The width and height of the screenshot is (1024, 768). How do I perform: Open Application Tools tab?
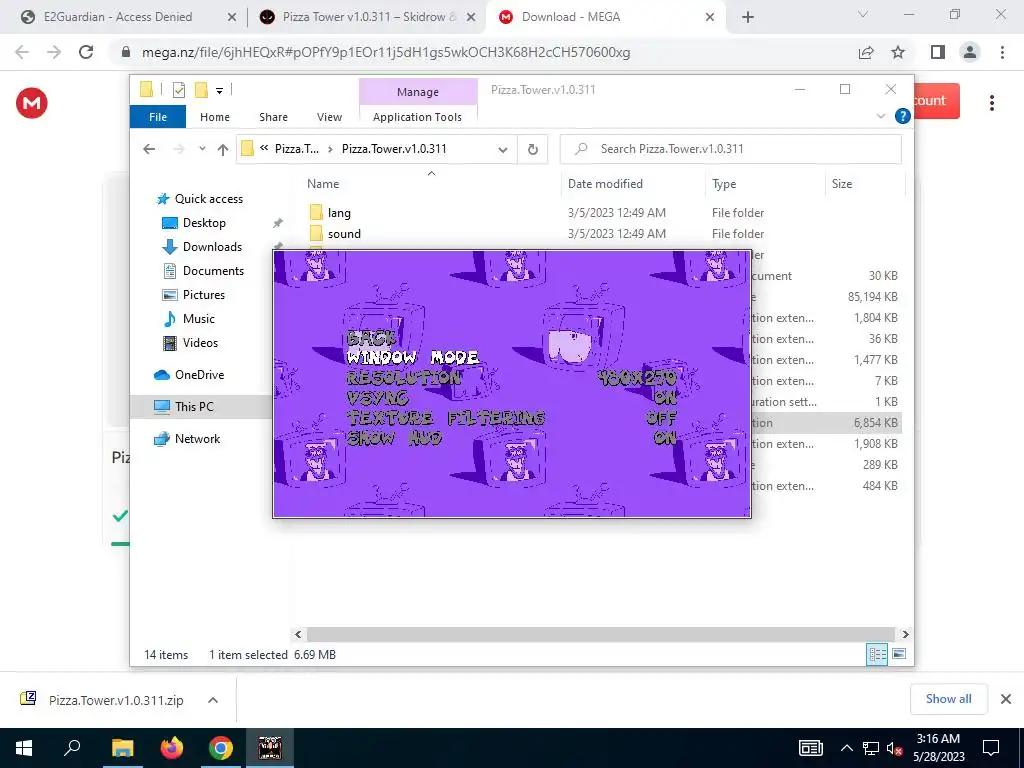(417, 117)
